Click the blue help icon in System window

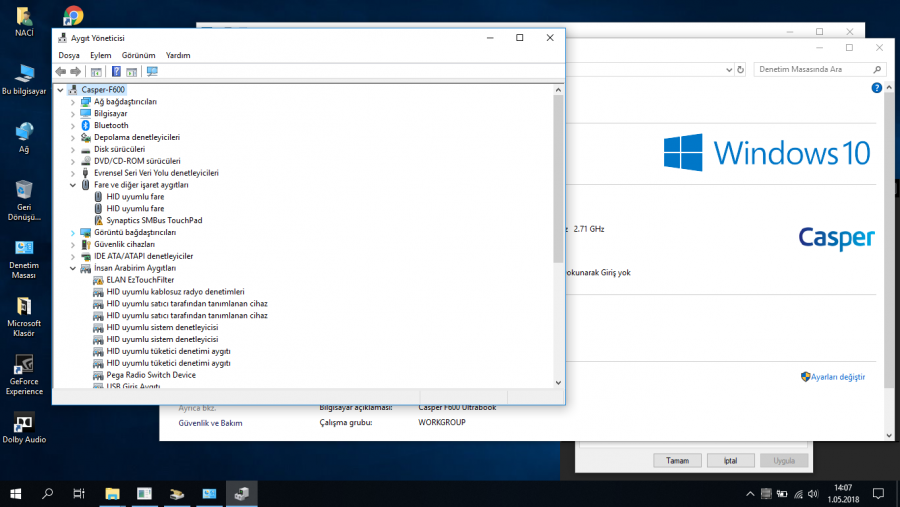(876, 88)
